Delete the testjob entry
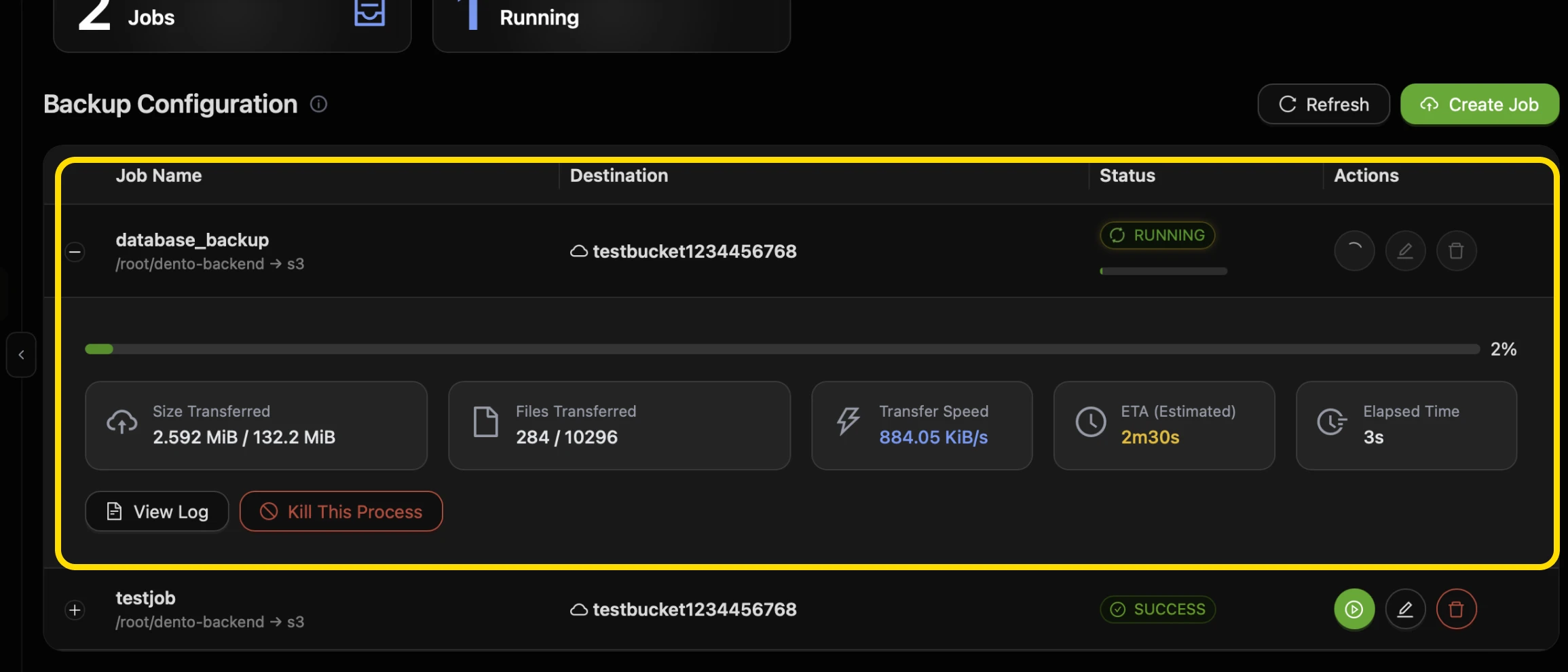The height and width of the screenshot is (672, 1568). tap(1456, 609)
